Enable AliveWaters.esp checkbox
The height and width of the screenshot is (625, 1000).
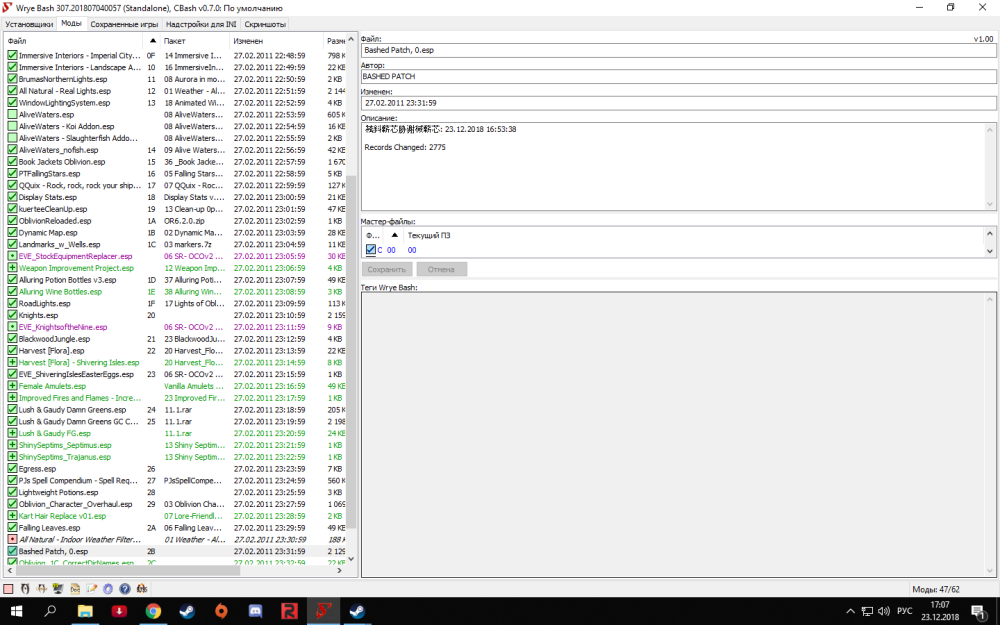pos(12,114)
